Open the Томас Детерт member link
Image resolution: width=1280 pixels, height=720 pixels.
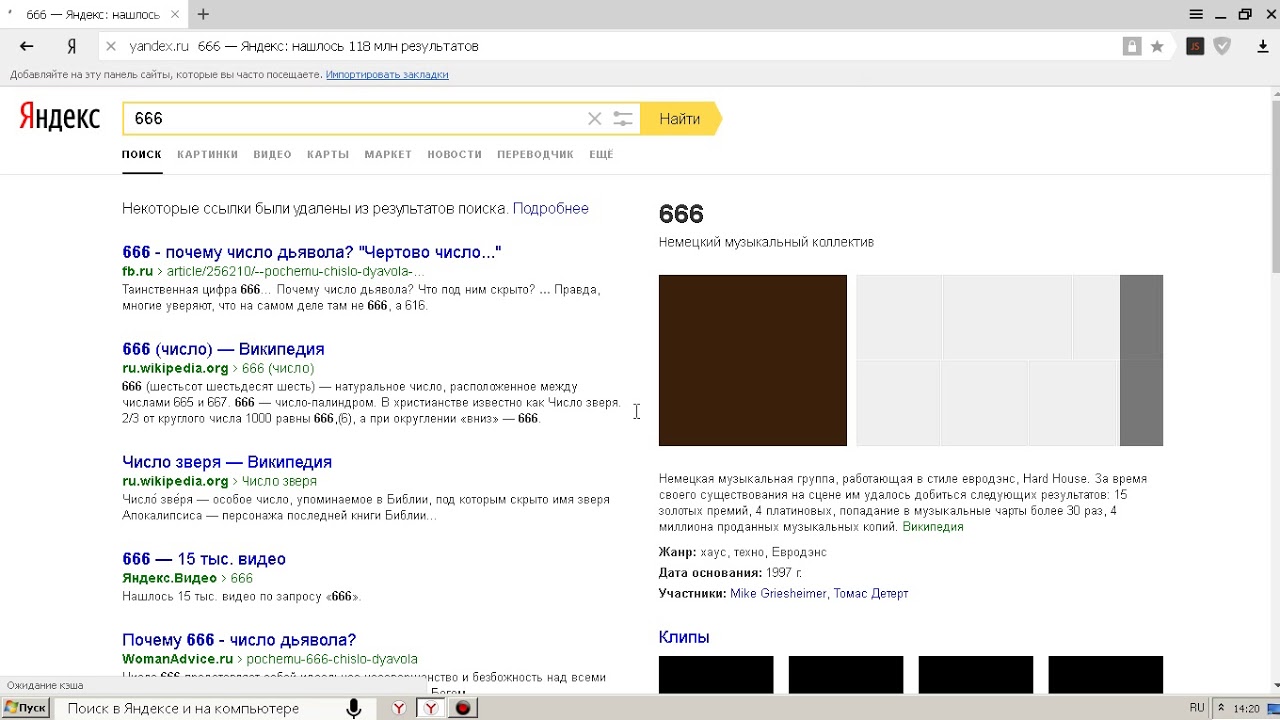[x=871, y=593]
